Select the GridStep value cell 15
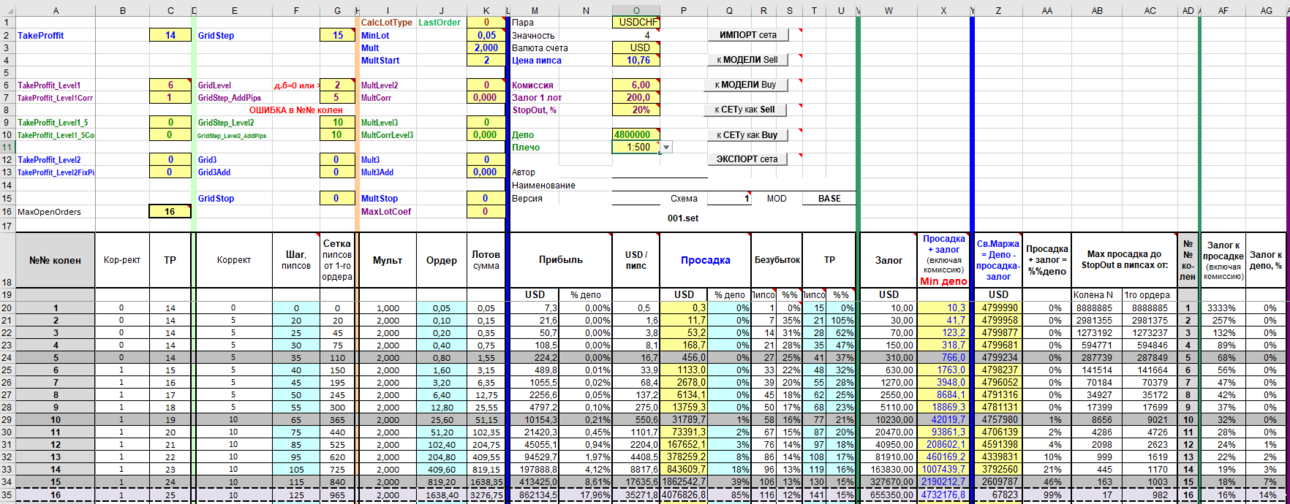The image size is (1290, 504). 337,35
